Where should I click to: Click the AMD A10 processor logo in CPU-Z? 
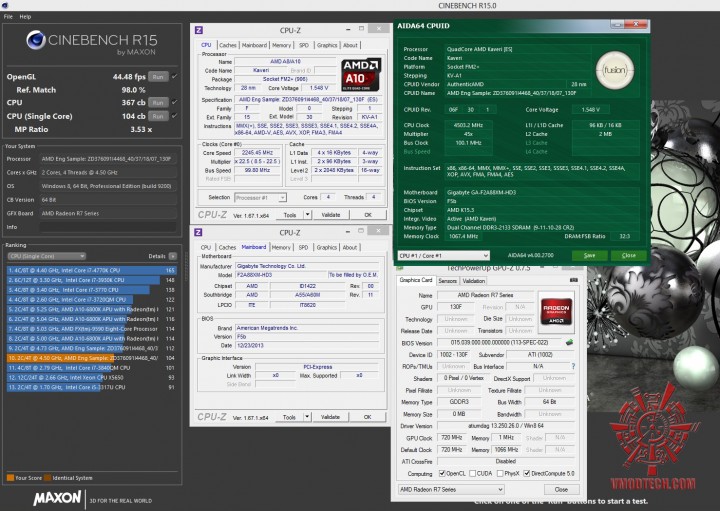(x=361, y=74)
